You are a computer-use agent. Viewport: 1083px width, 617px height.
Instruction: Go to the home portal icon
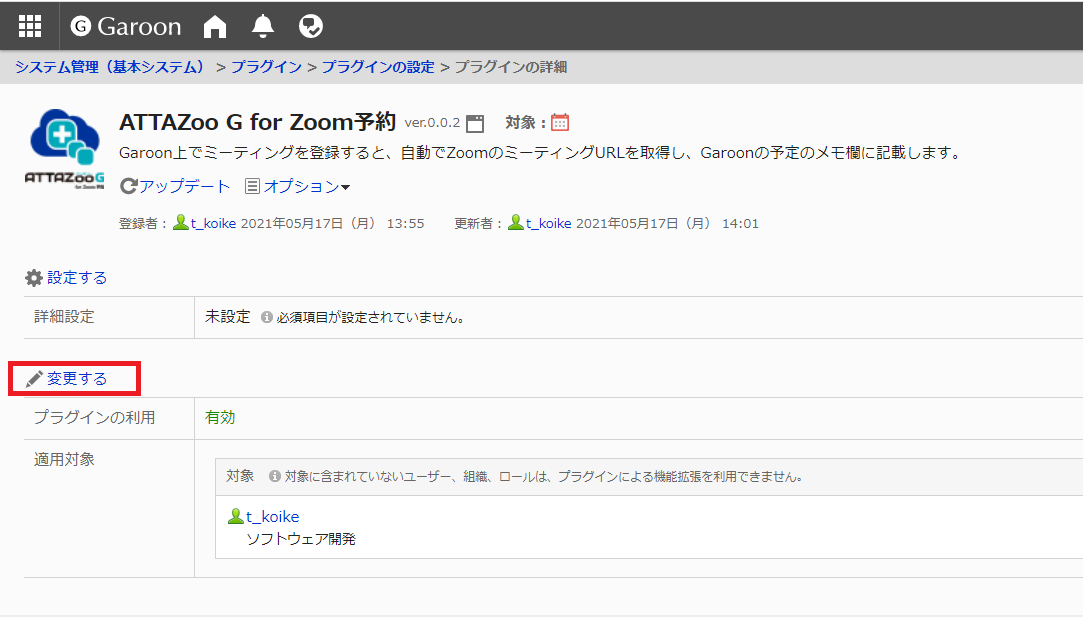click(x=215, y=26)
